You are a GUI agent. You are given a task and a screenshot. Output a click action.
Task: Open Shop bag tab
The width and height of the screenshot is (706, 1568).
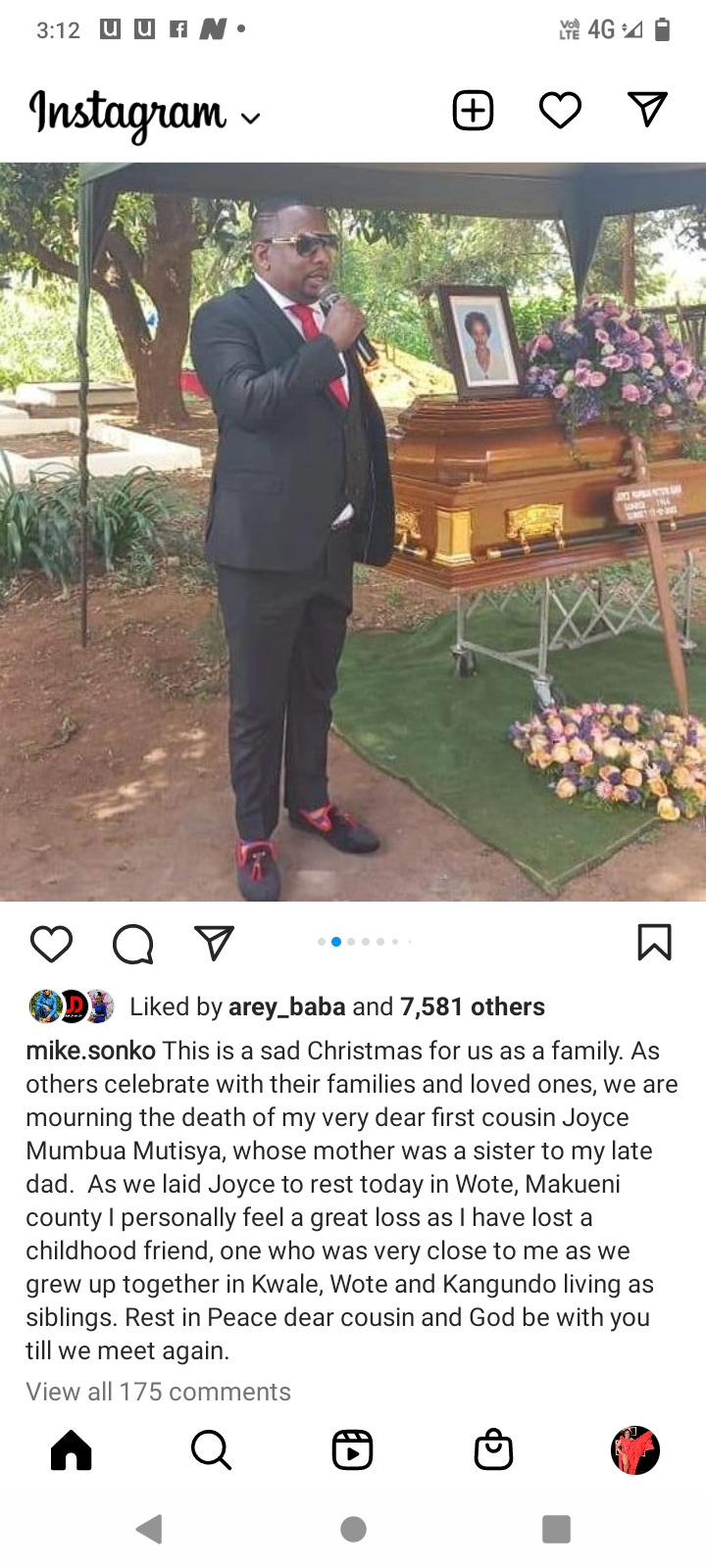(x=493, y=1449)
